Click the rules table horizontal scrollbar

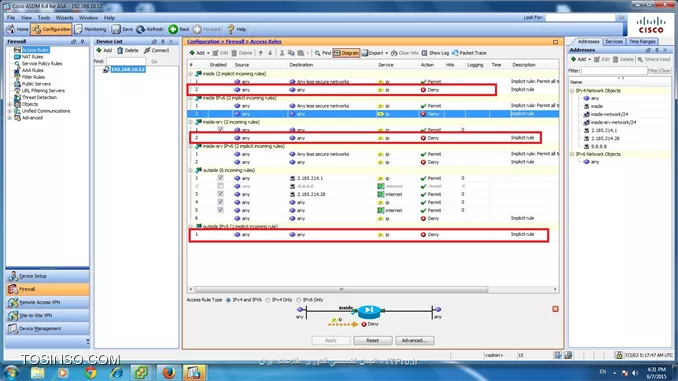[341, 289]
